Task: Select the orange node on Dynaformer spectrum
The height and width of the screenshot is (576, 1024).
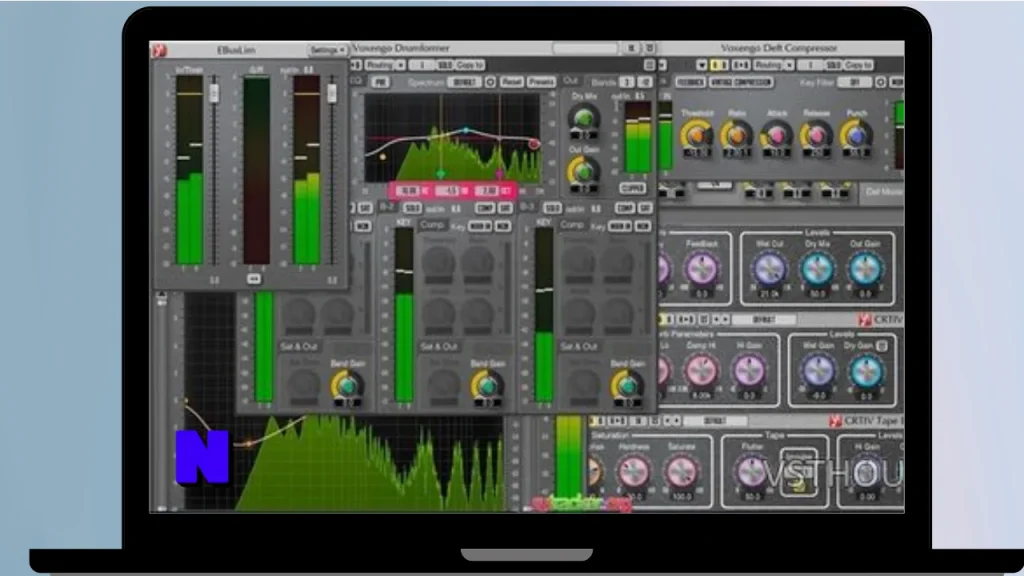Action: tap(382, 157)
